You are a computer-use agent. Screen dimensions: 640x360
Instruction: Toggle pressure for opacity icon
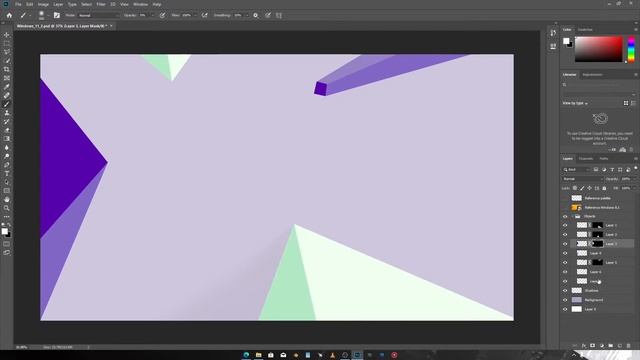[162, 16]
